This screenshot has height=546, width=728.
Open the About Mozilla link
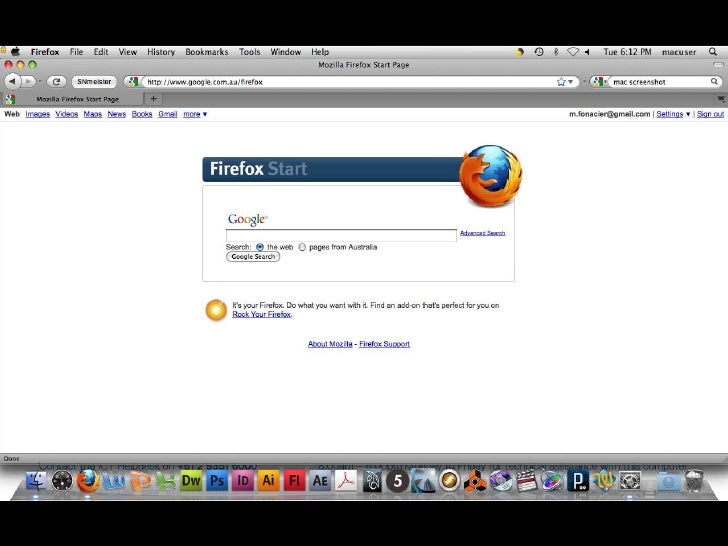pyautogui.click(x=330, y=344)
